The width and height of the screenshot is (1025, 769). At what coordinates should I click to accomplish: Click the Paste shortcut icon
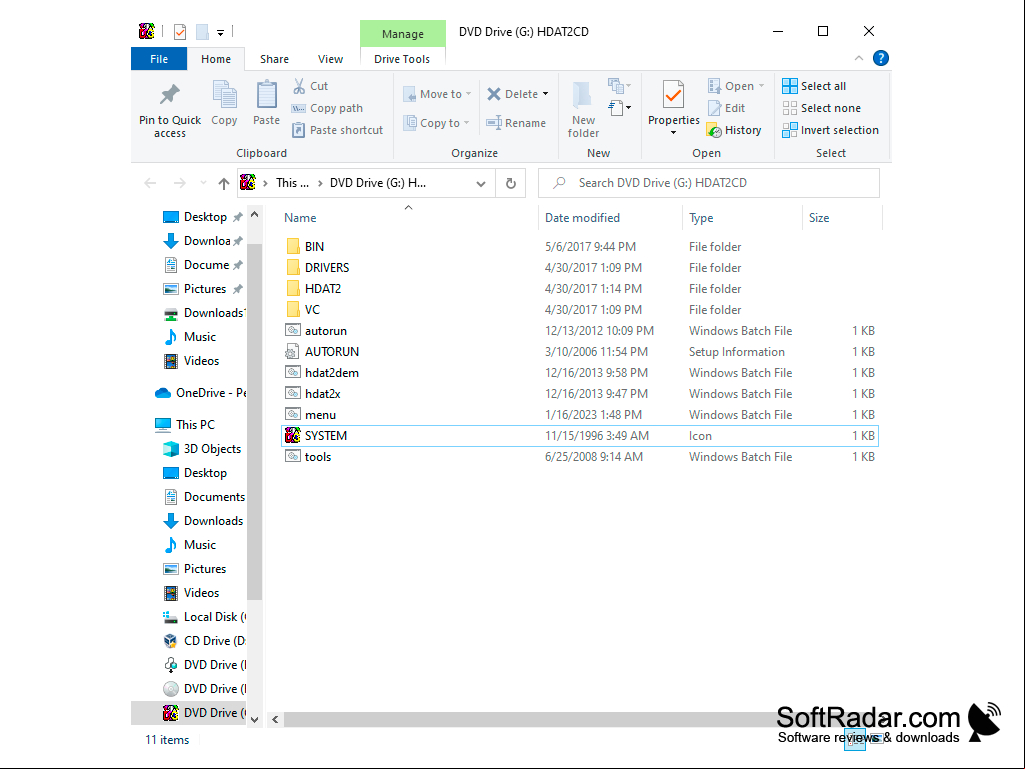click(x=299, y=130)
